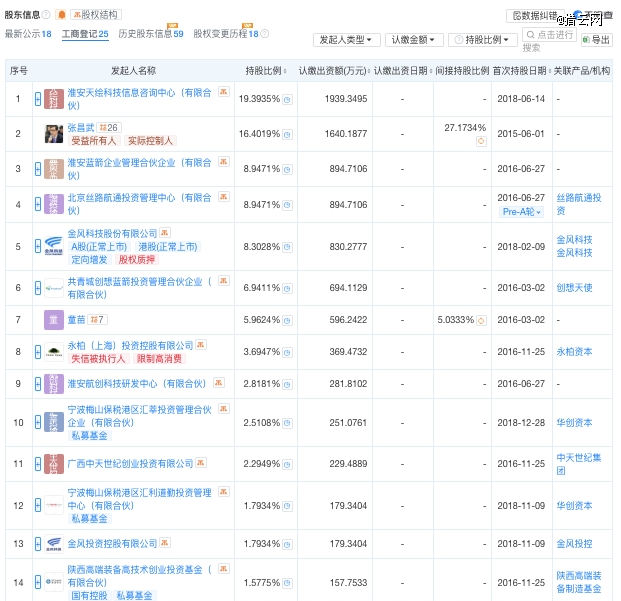Expand row 10 宁波梅山汇莘投资 details
The height and width of the screenshot is (601, 621).
tap(38, 422)
